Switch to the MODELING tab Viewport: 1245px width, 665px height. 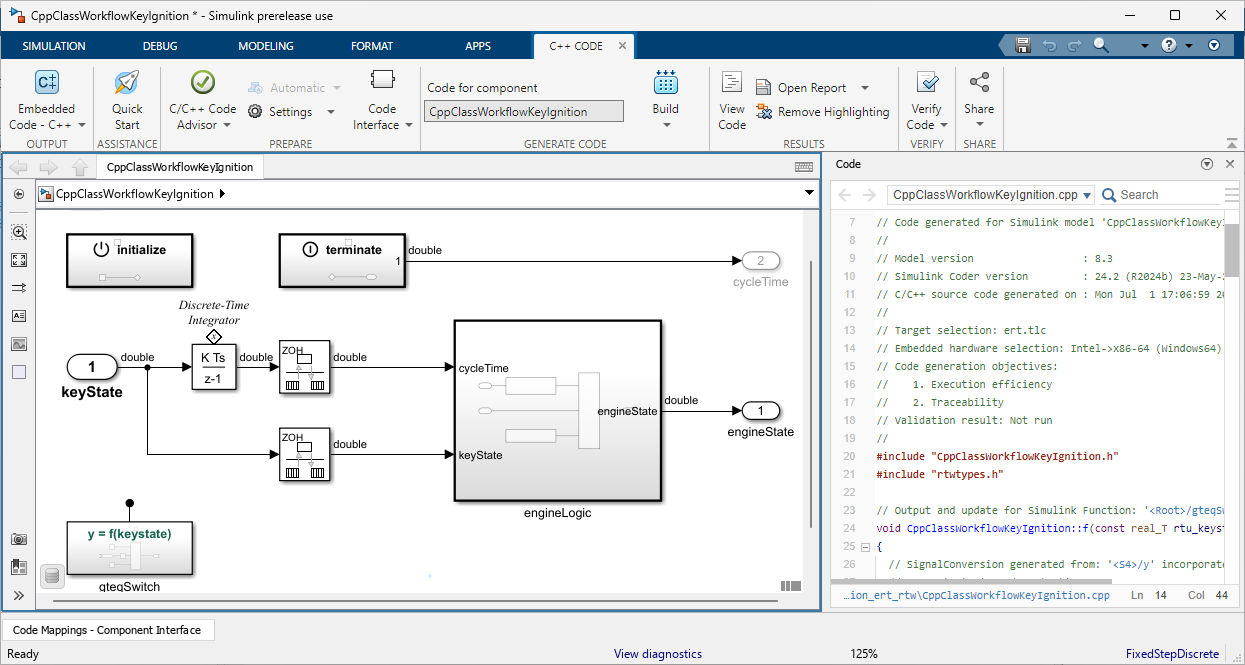(x=266, y=46)
